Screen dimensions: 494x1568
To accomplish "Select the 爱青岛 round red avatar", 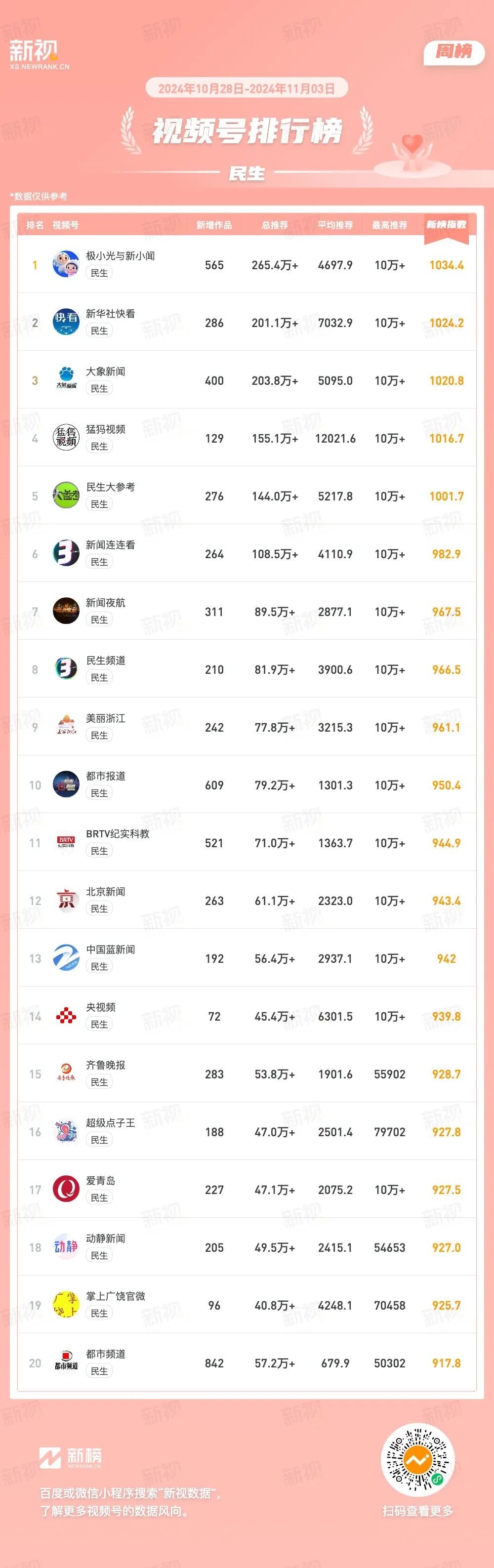I will (x=66, y=1189).
